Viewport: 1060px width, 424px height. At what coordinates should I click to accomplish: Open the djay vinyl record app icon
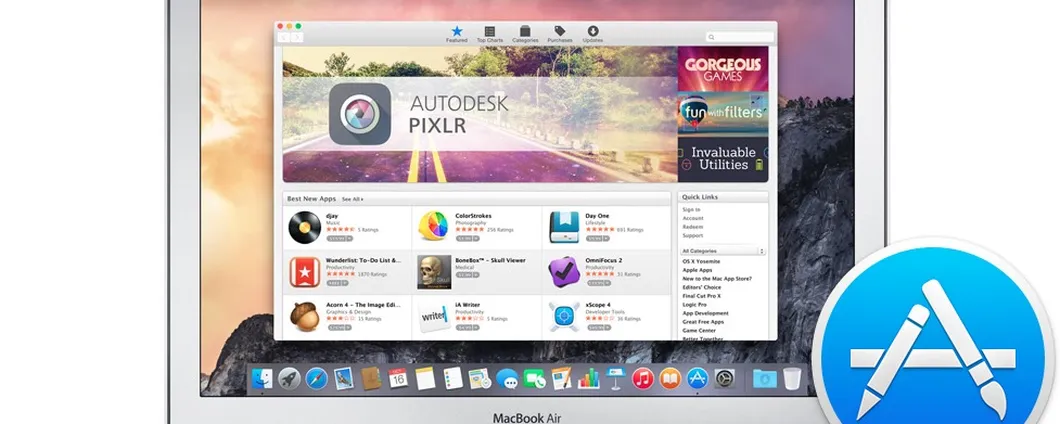pyautogui.click(x=304, y=228)
